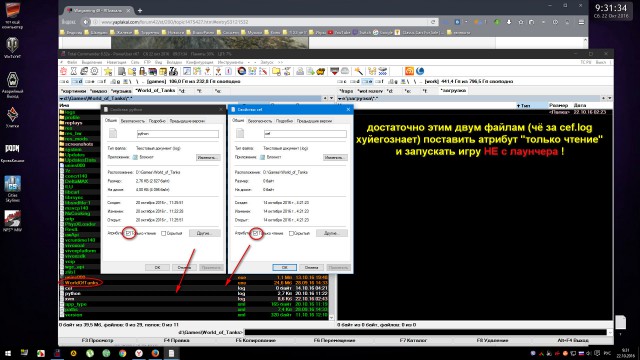Open drive f in the left panel
The height and width of the screenshot is (360, 640).
point(102,82)
